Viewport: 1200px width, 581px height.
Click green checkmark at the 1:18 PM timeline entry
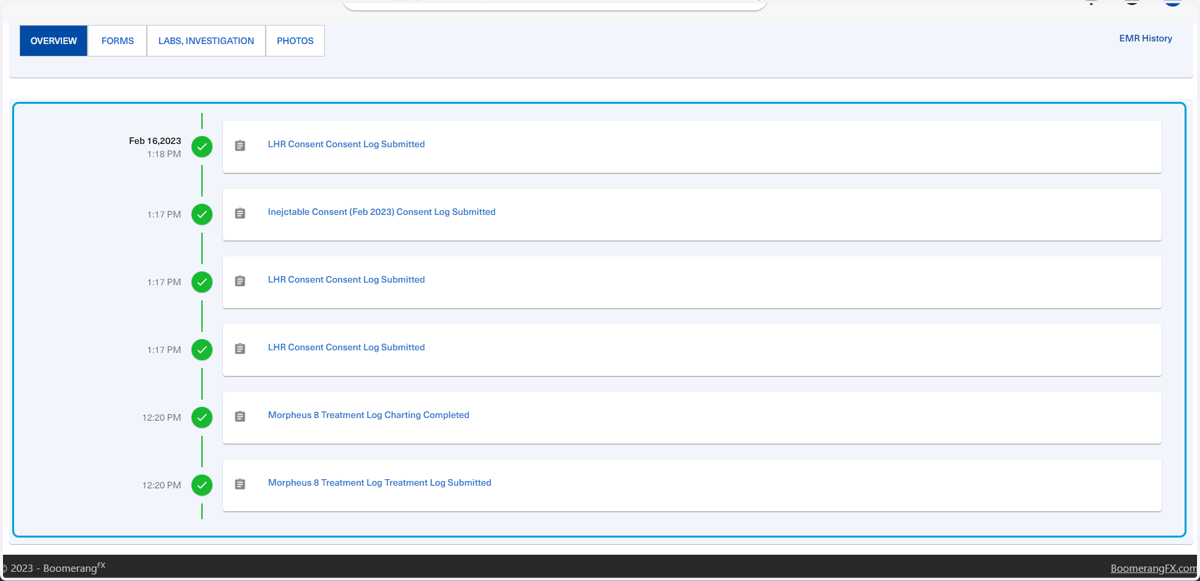click(x=202, y=147)
